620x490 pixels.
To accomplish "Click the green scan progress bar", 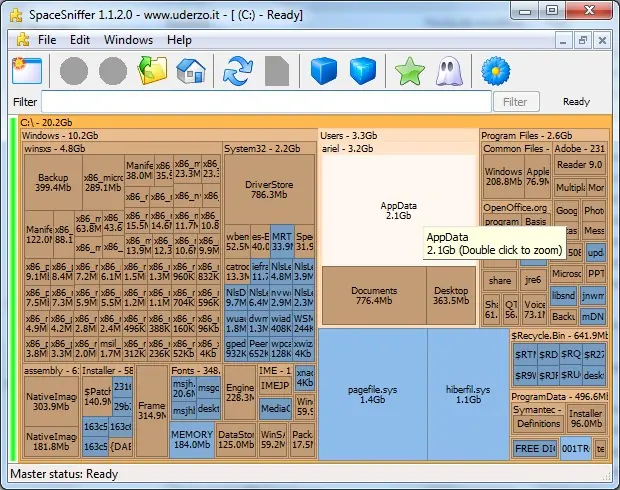I will [x=13, y=289].
